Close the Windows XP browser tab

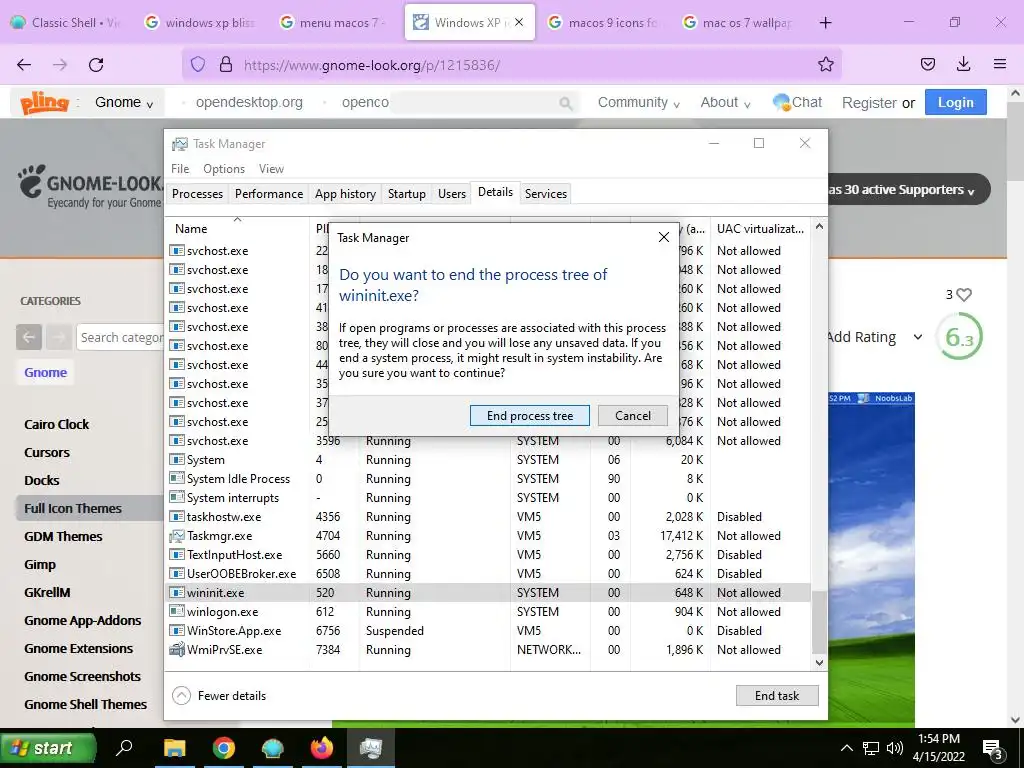[519, 22]
